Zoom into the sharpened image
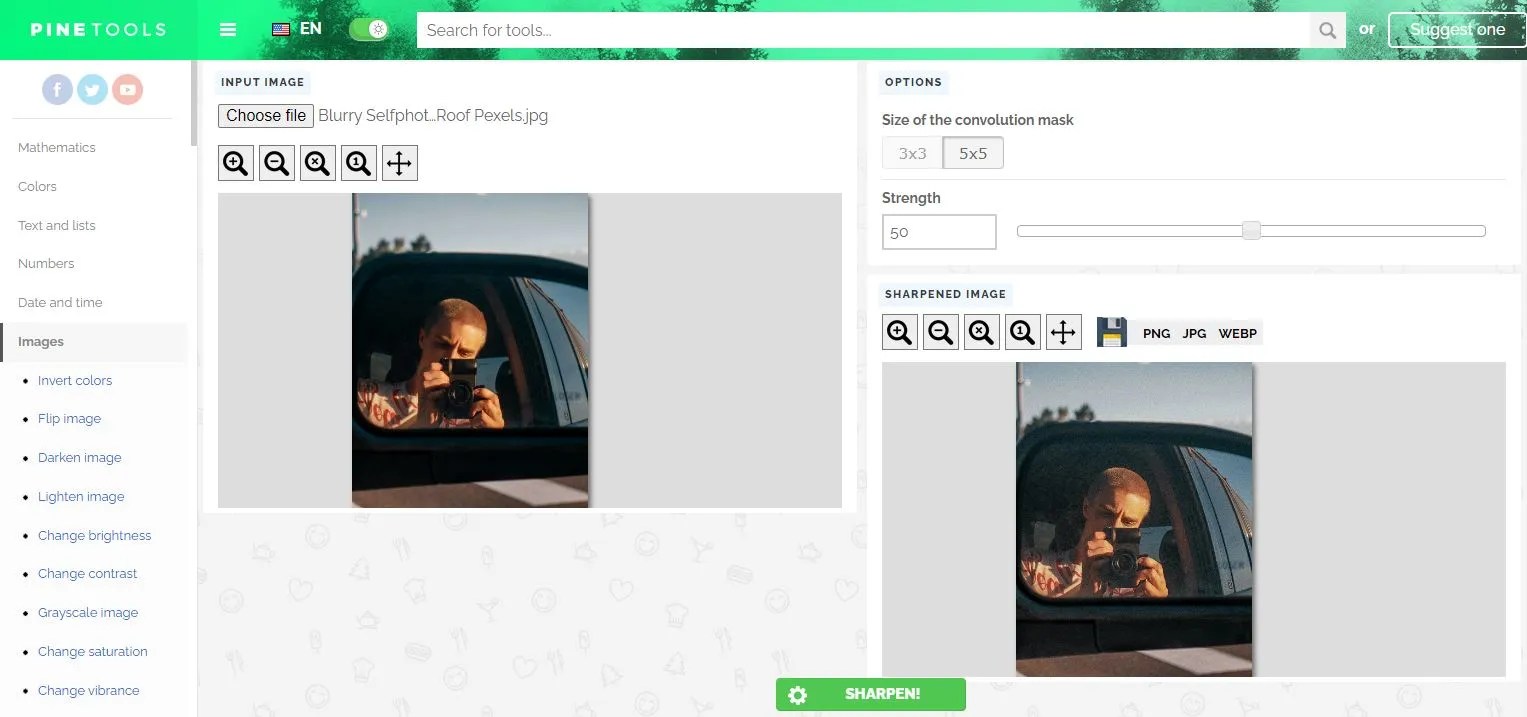Screen dimensions: 1527x717 898,331
